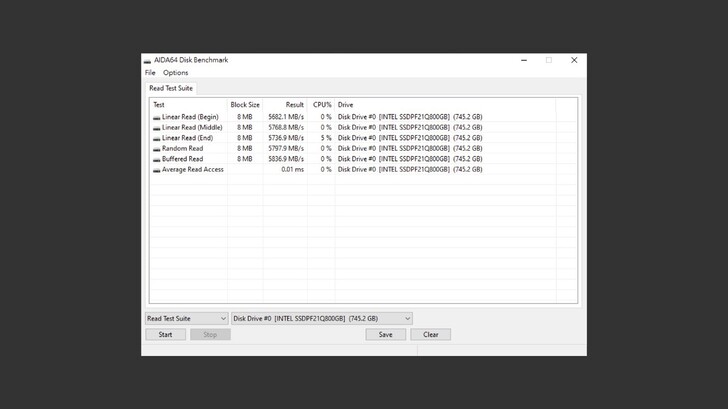Sort by the Result column header

pyautogui.click(x=294, y=104)
